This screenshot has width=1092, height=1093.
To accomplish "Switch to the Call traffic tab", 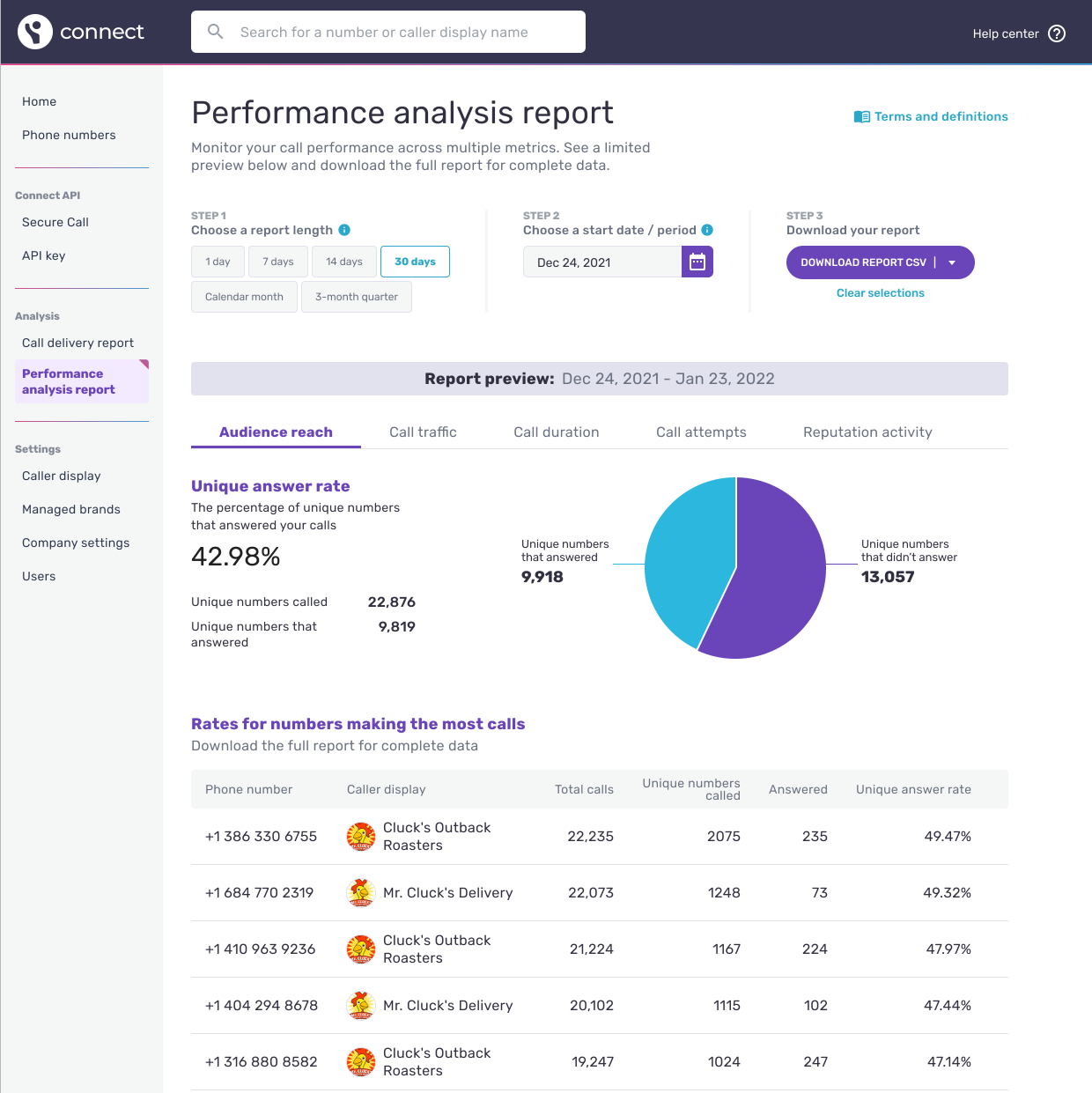I will click(423, 432).
